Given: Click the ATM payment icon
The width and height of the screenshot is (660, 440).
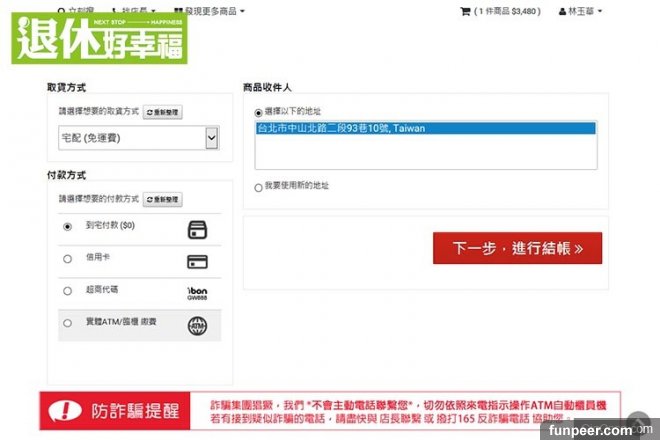Looking at the screenshot, I should tap(197, 325).
